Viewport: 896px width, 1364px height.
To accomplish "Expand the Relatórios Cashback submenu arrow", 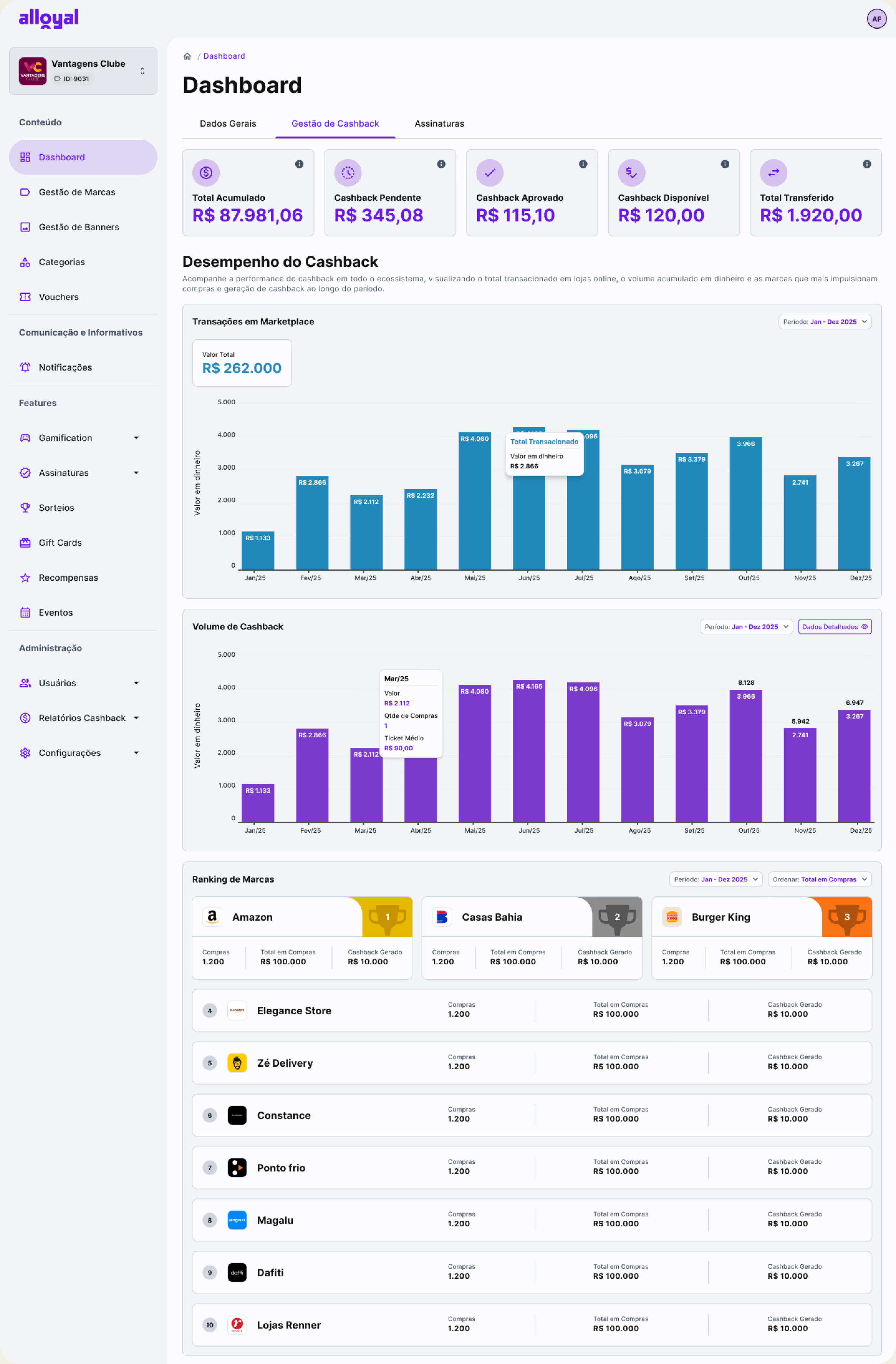I will pyautogui.click(x=136, y=718).
